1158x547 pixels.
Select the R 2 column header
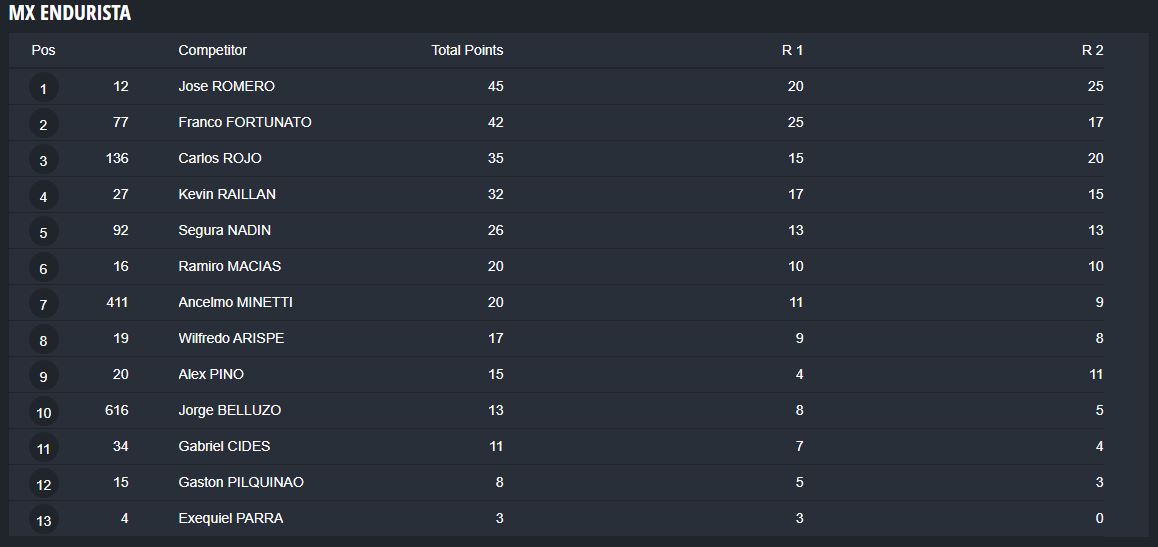(1093, 50)
